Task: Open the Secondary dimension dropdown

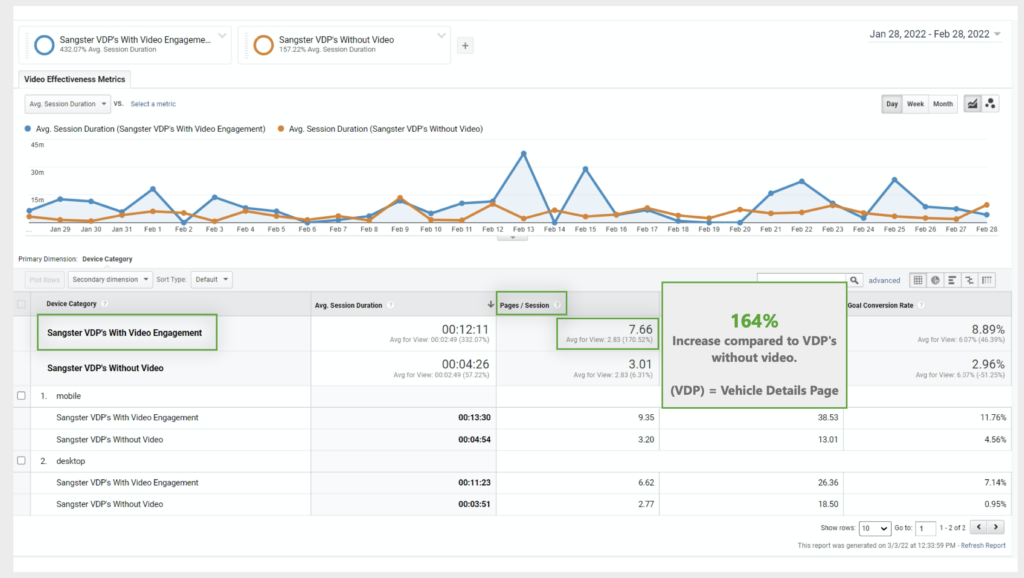Action: [x=110, y=280]
